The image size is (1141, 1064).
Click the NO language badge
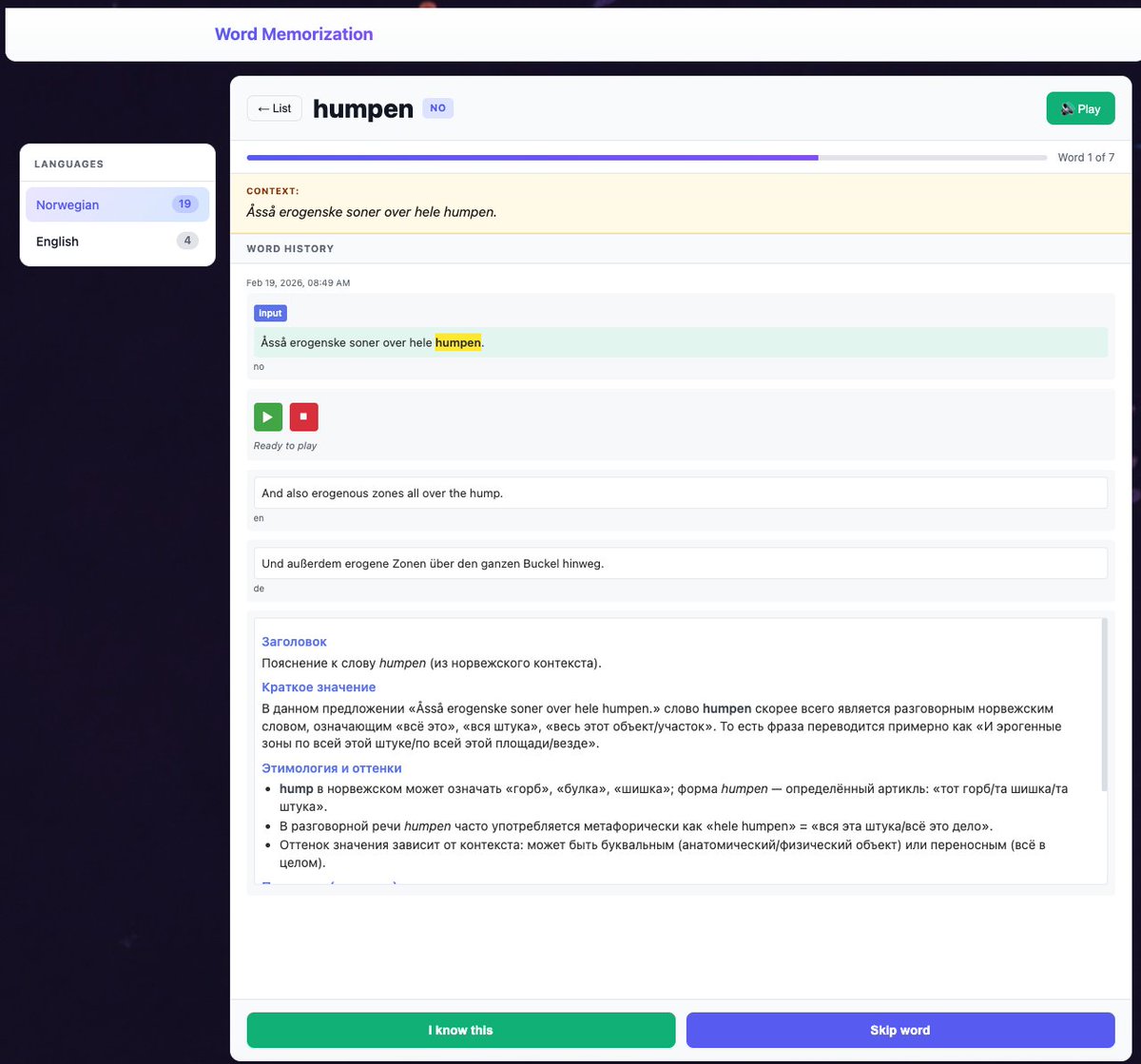(437, 108)
